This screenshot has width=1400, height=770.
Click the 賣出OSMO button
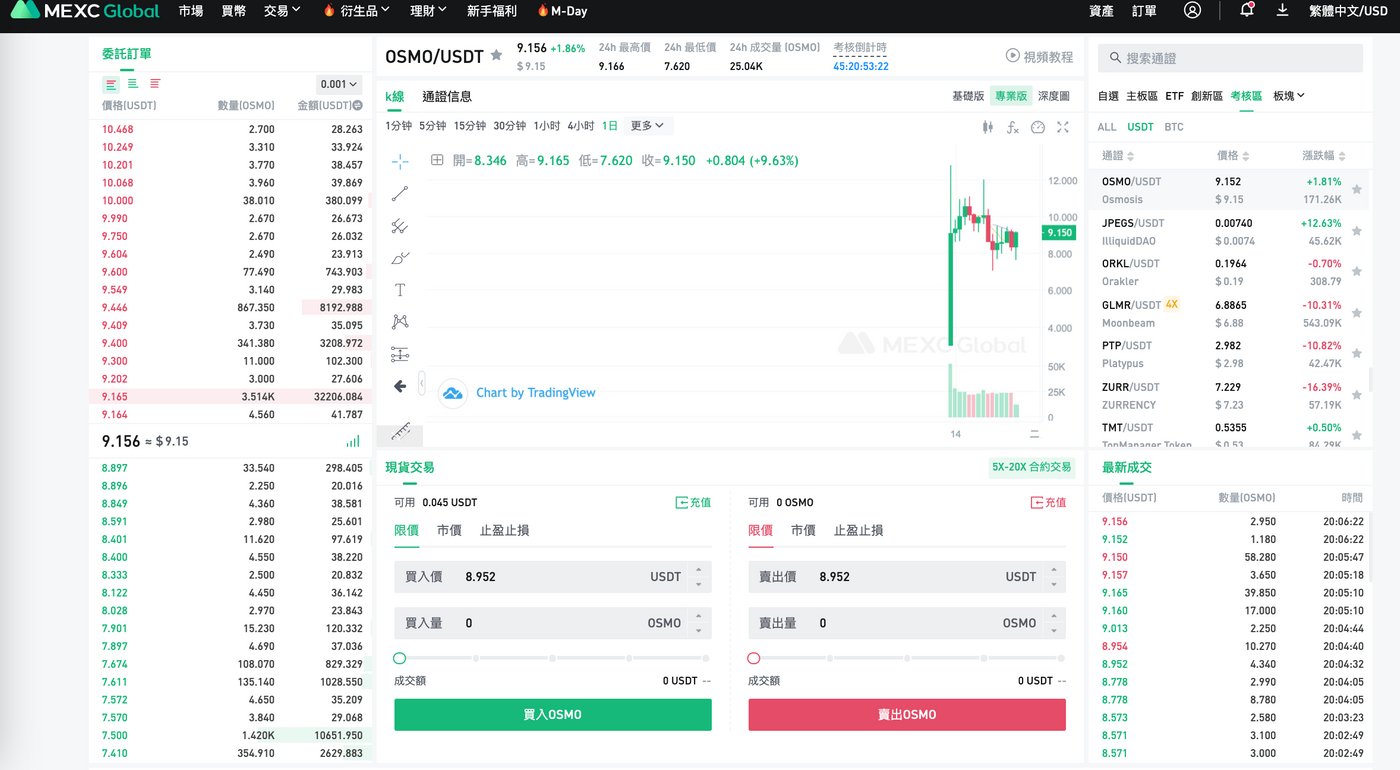click(907, 715)
